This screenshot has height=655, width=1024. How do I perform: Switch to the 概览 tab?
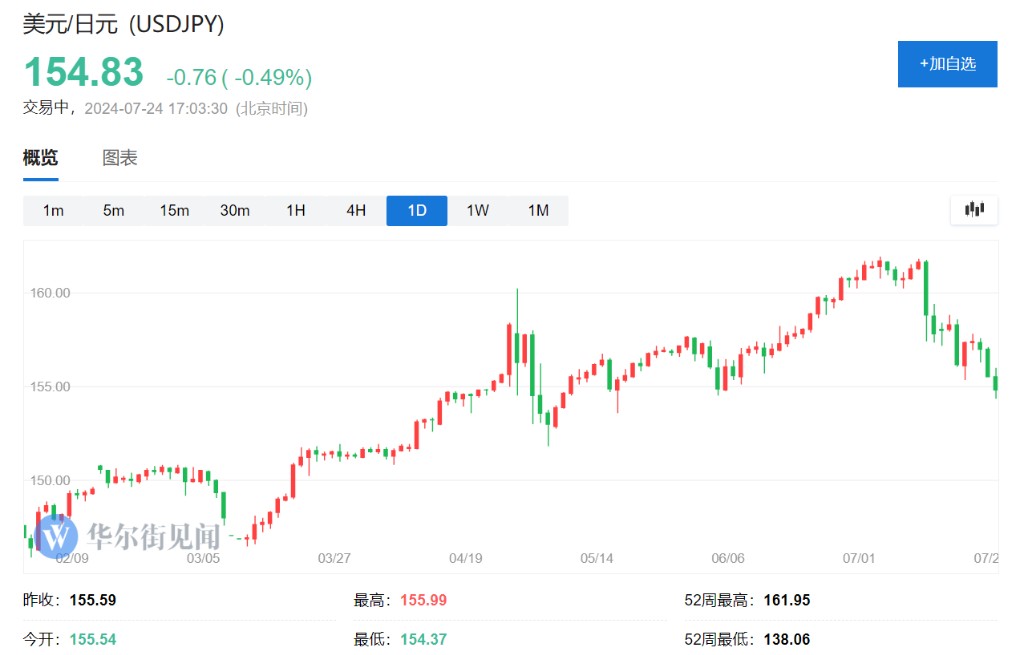click(41, 158)
